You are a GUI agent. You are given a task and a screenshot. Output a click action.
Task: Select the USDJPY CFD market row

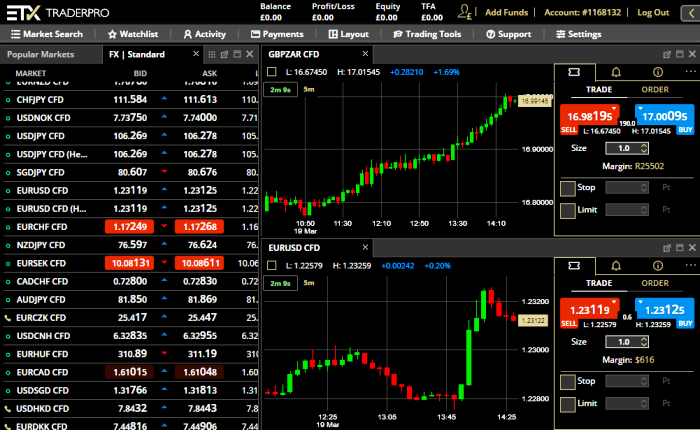coord(129,136)
